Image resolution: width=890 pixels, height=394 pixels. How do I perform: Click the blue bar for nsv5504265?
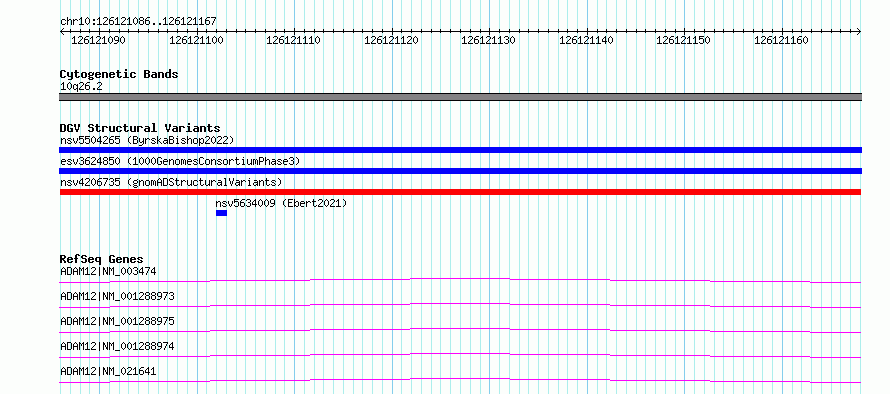coord(460,150)
